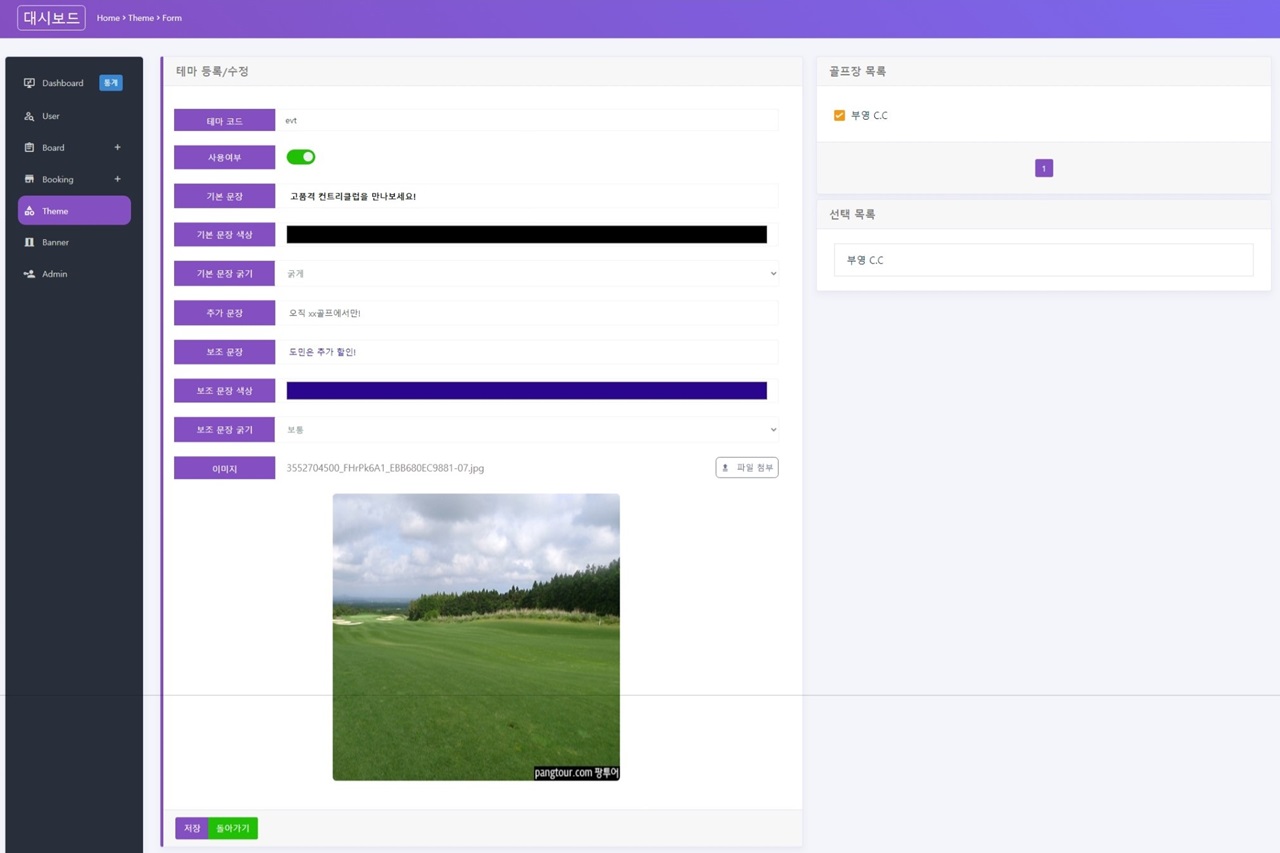Click the 이미지 field label
1280x853 pixels.
coord(225,468)
